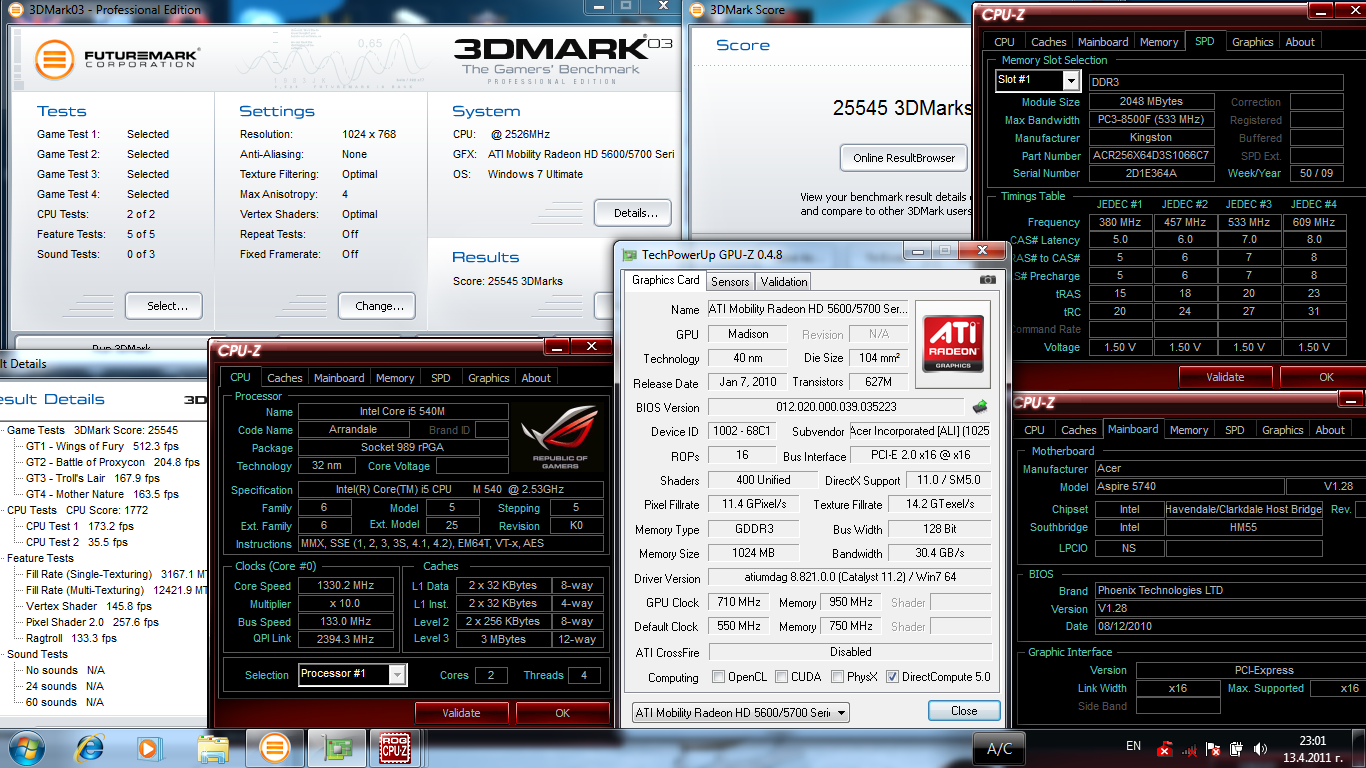This screenshot has width=1366, height=768.
Task: Open the Memory tab in the SPD CPU-Z window
Action: point(1159,42)
